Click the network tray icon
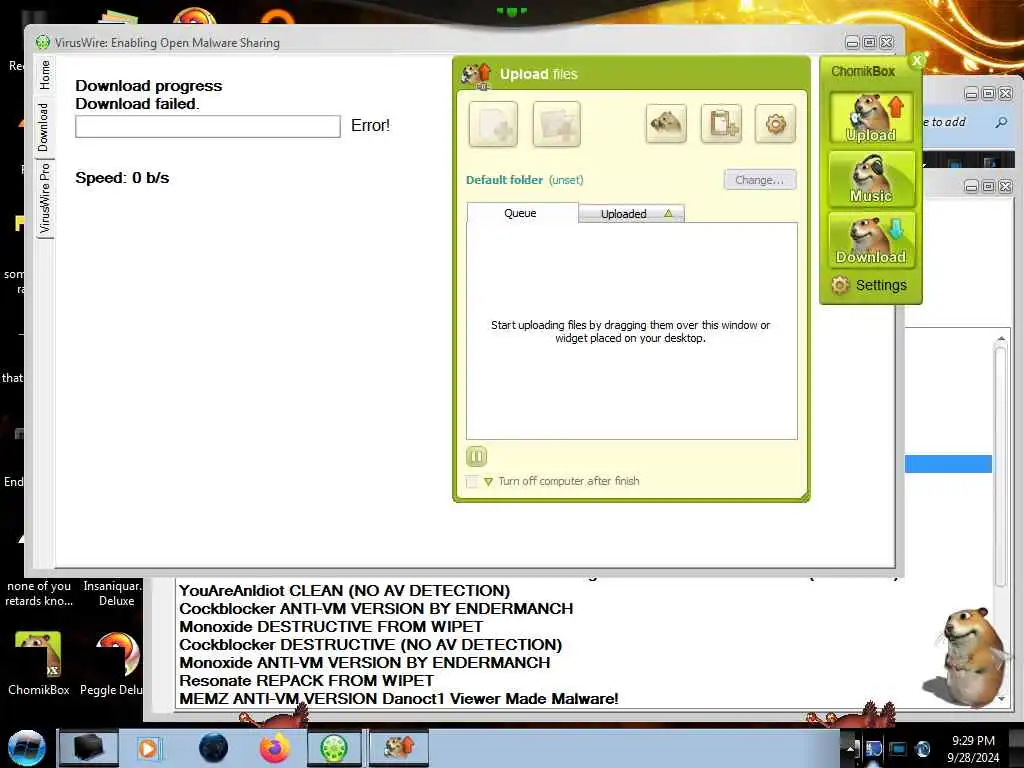This screenshot has height=768, width=1024. tap(874, 749)
